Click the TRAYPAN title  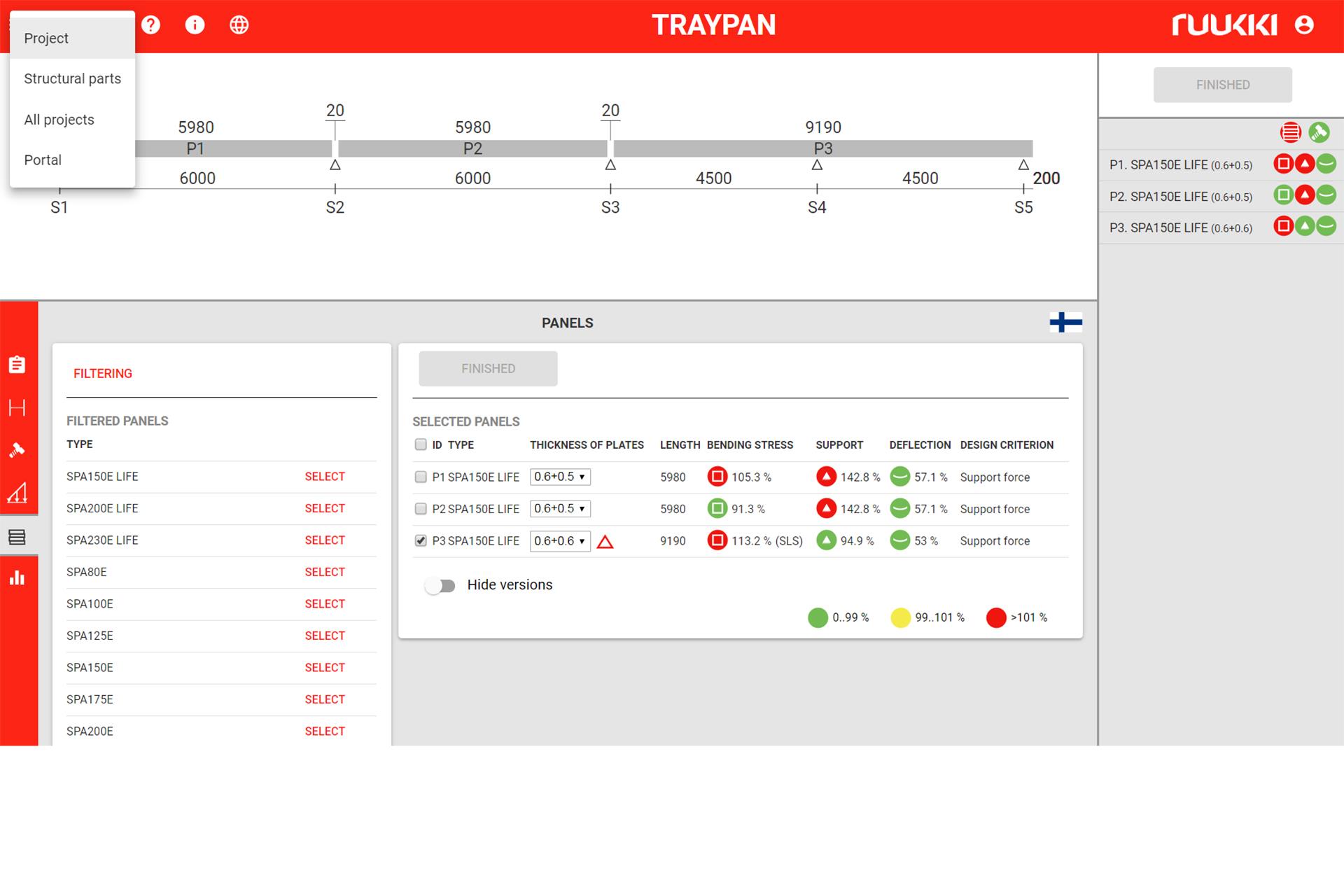(714, 25)
